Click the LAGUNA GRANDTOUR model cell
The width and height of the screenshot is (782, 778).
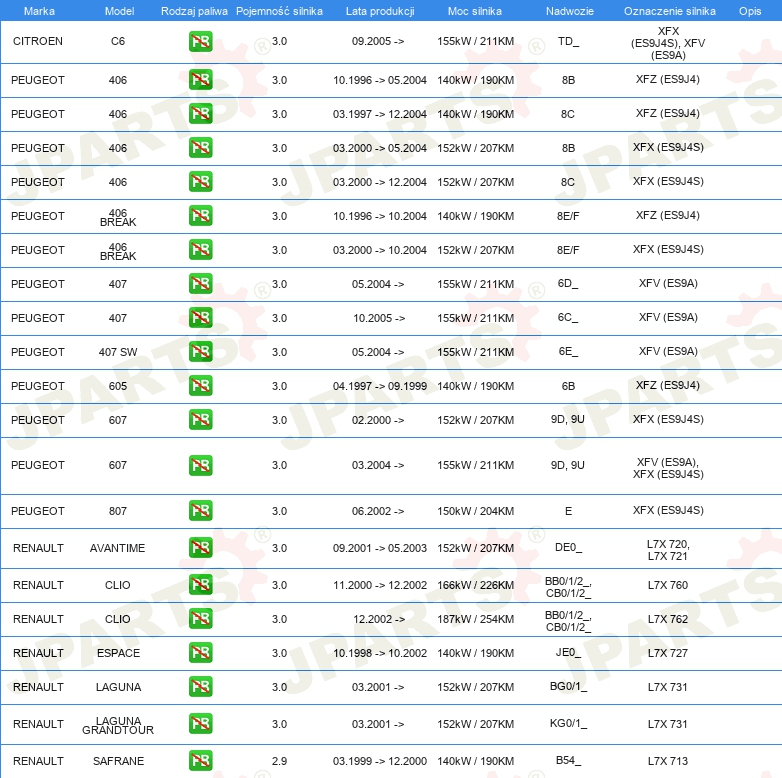[x=118, y=726]
